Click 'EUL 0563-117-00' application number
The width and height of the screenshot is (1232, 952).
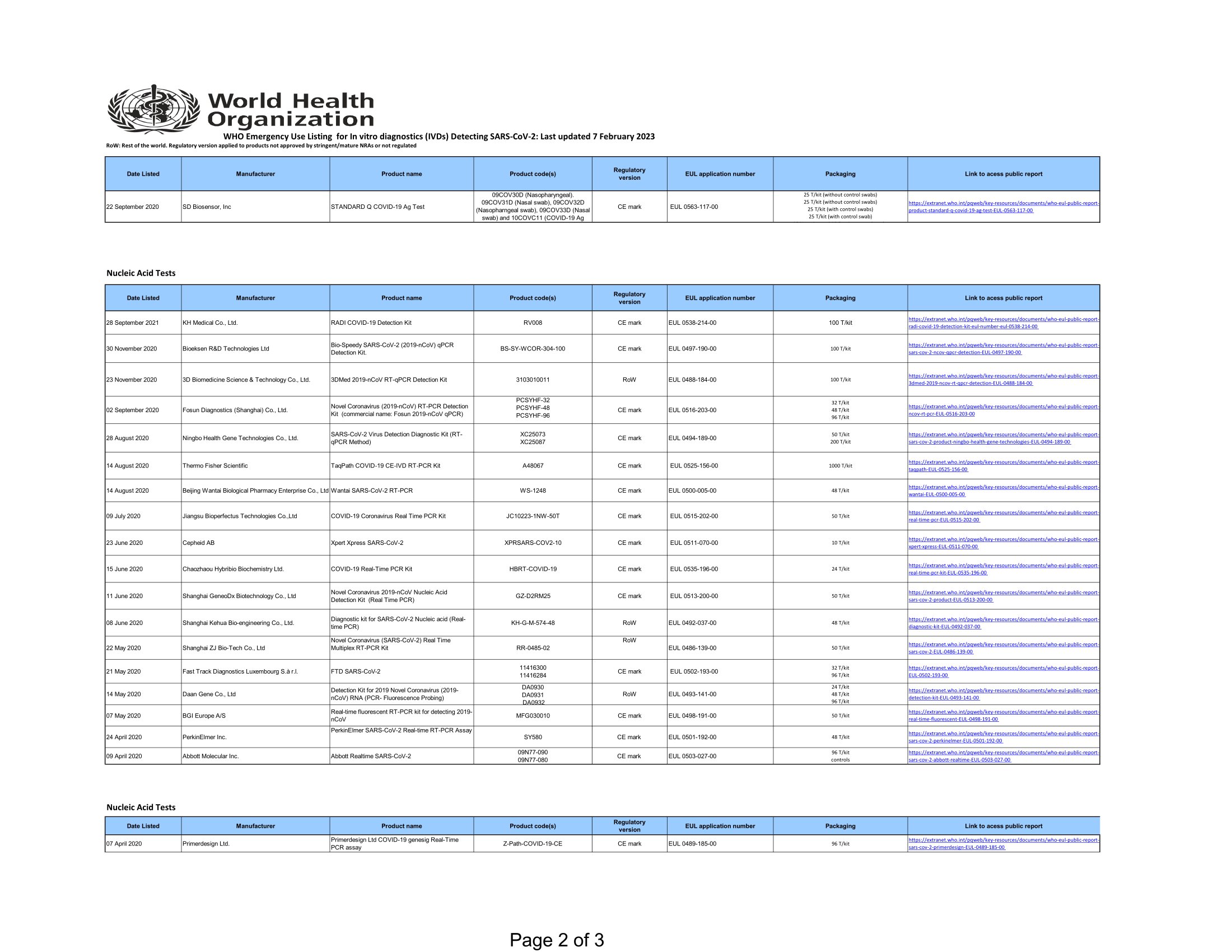(694, 207)
